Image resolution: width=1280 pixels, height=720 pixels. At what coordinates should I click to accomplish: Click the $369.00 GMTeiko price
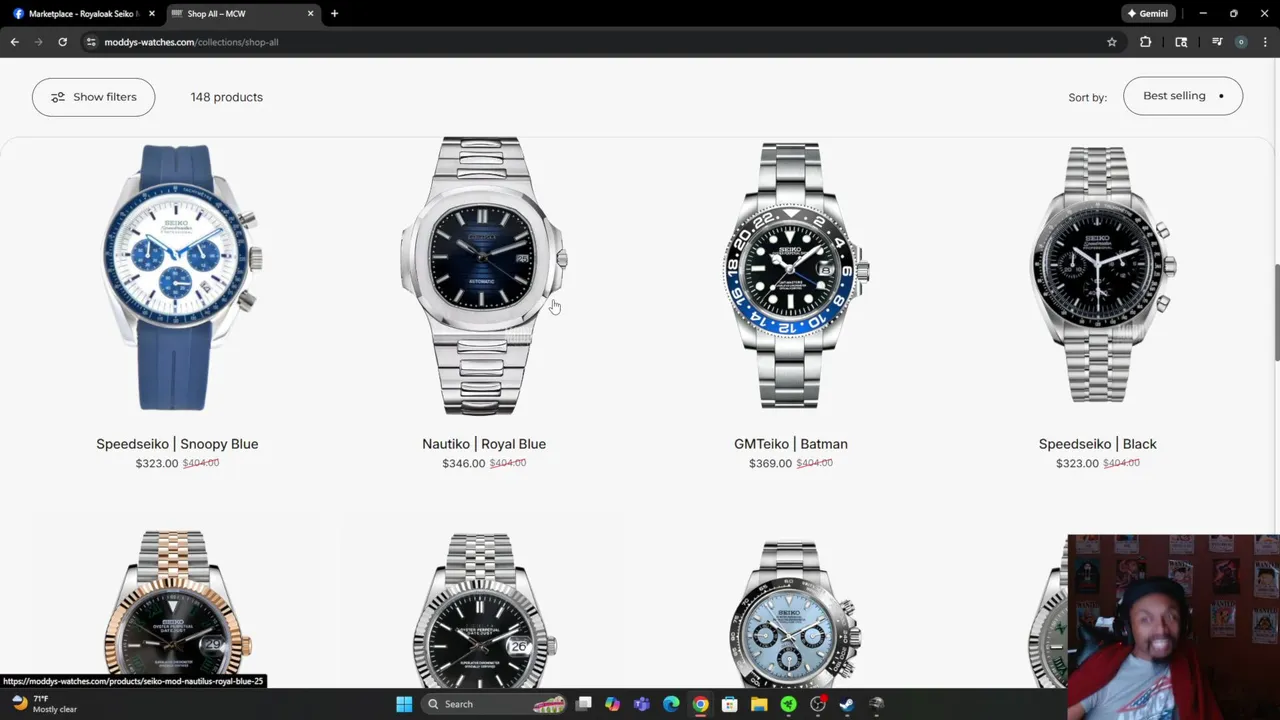point(770,463)
